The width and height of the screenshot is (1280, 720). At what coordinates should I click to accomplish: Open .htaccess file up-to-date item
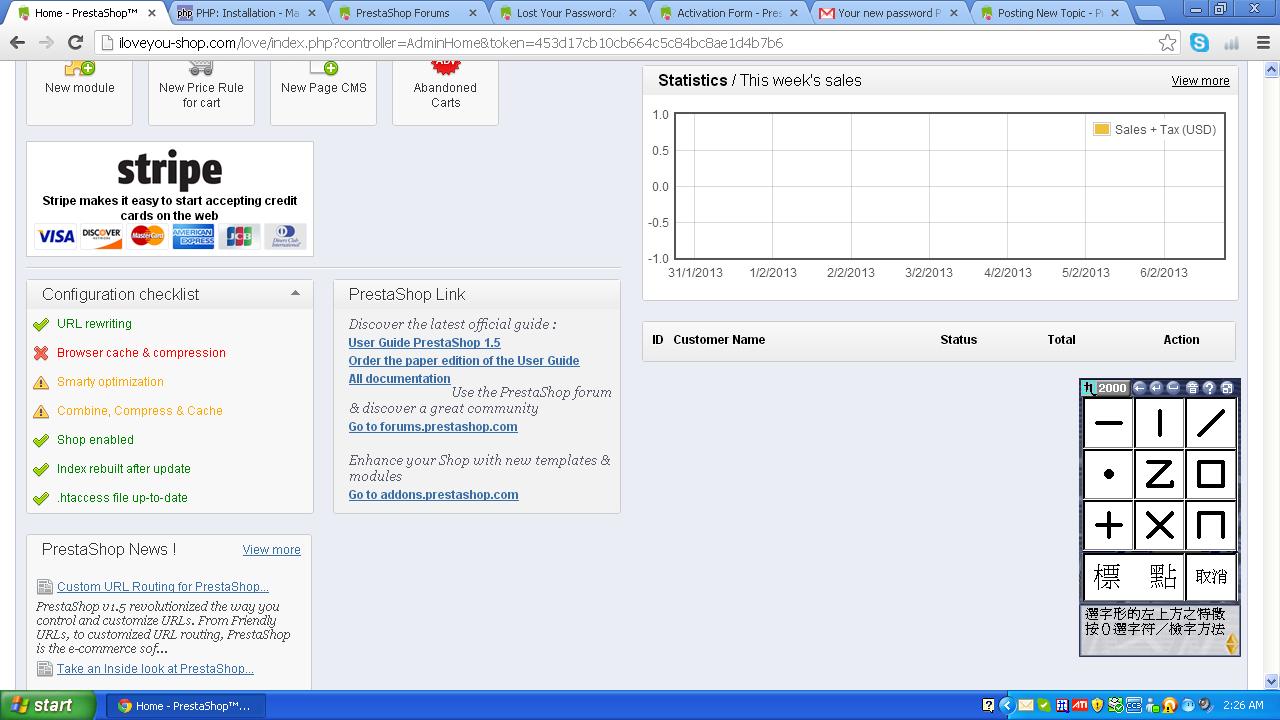pos(122,498)
